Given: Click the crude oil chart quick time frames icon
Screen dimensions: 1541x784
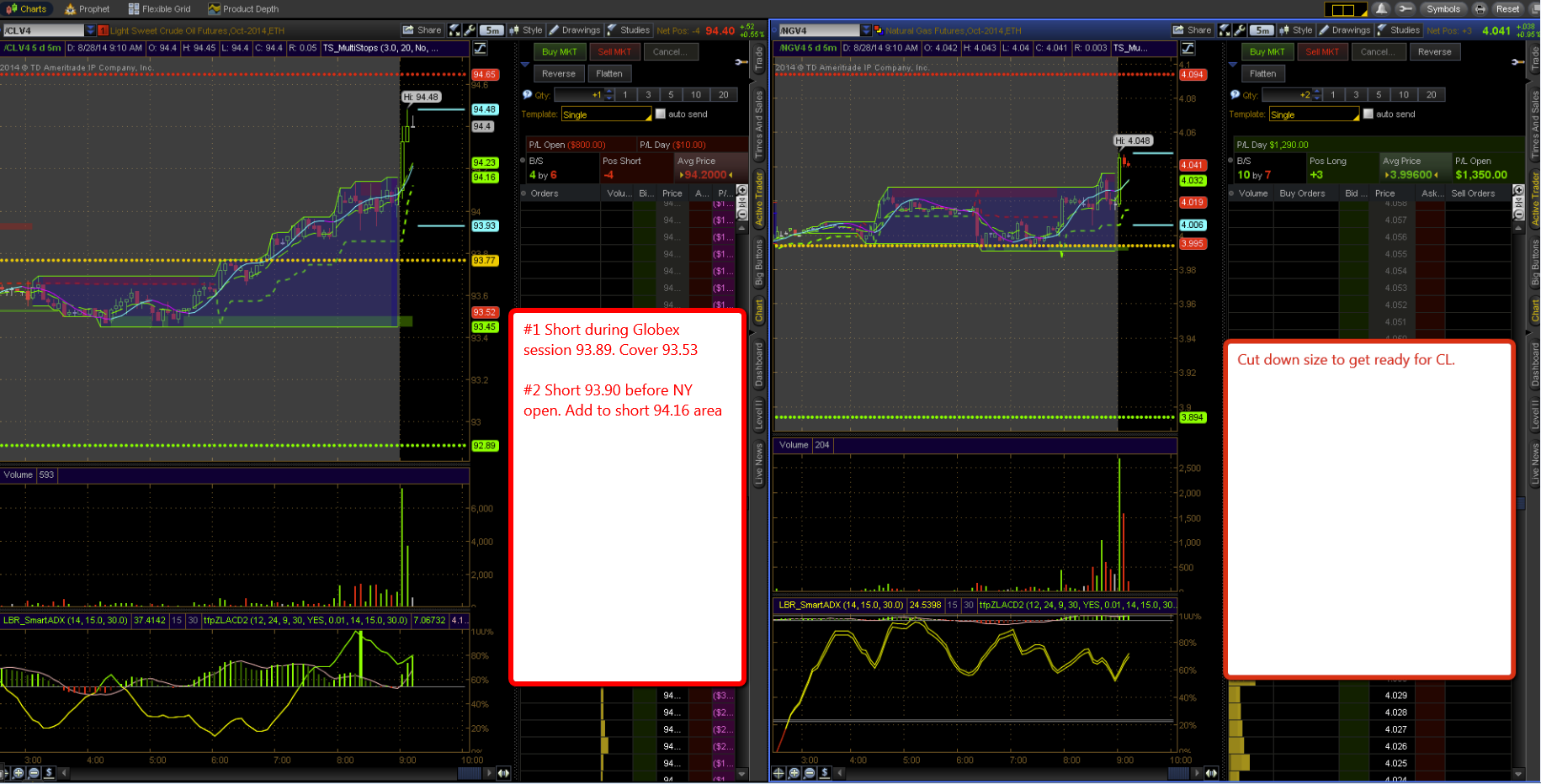Looking at the screenshot, I should pos(455,30).
